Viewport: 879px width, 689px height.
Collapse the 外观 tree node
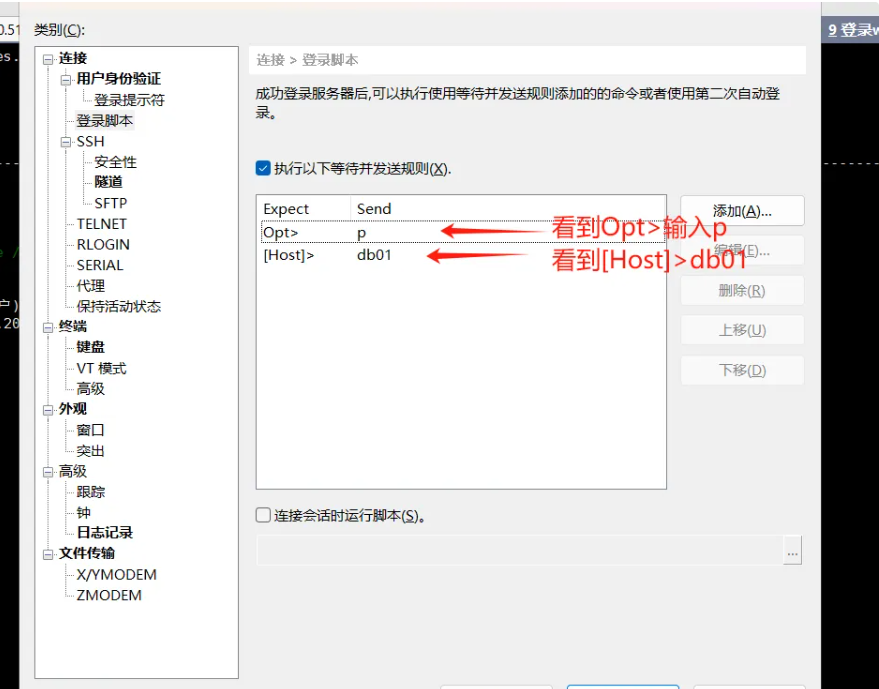click(x=48, y=410)
